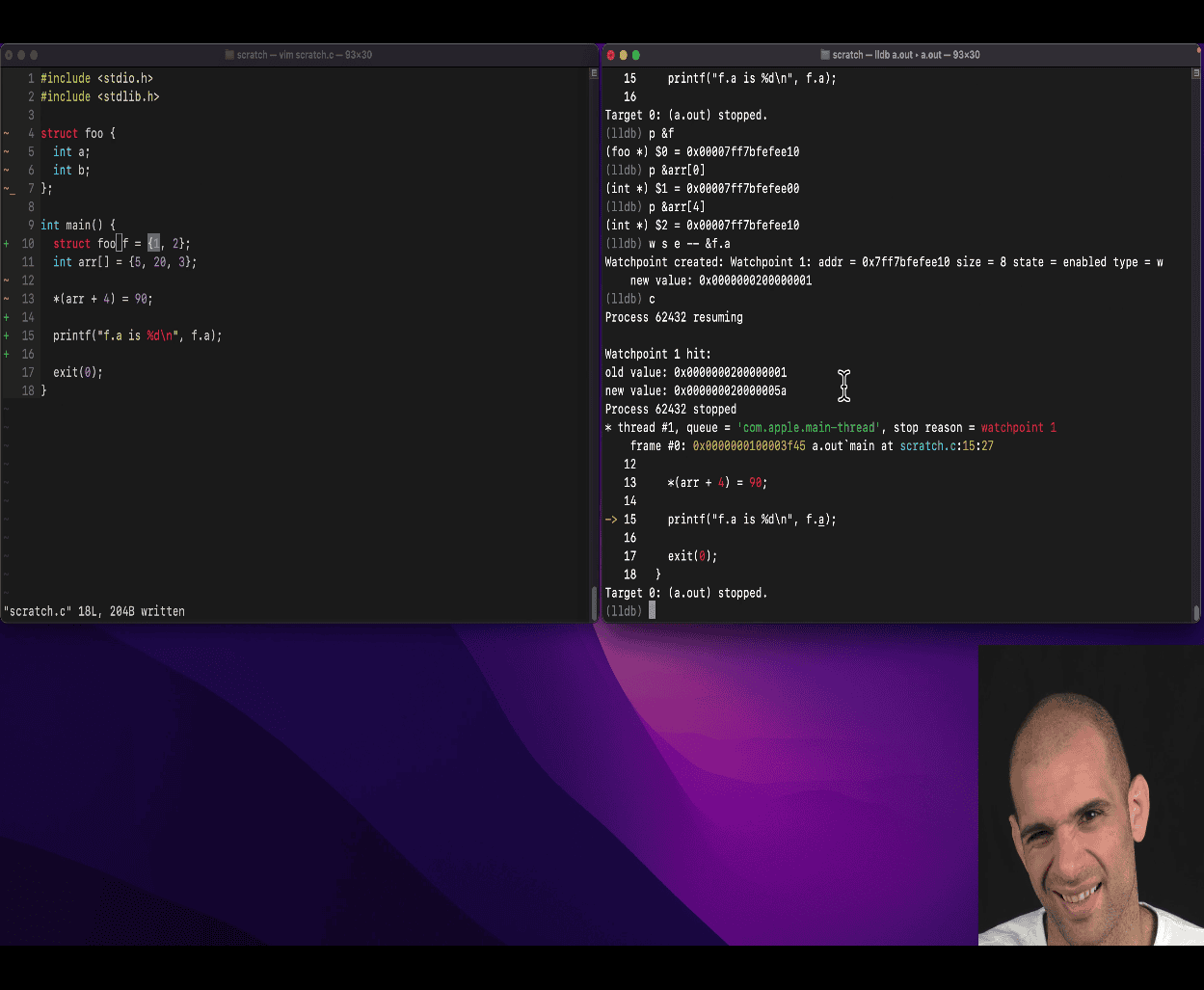Close the lldb terminal window with red button
Viewport: 1204px width, 990px height.
point(610,55)
